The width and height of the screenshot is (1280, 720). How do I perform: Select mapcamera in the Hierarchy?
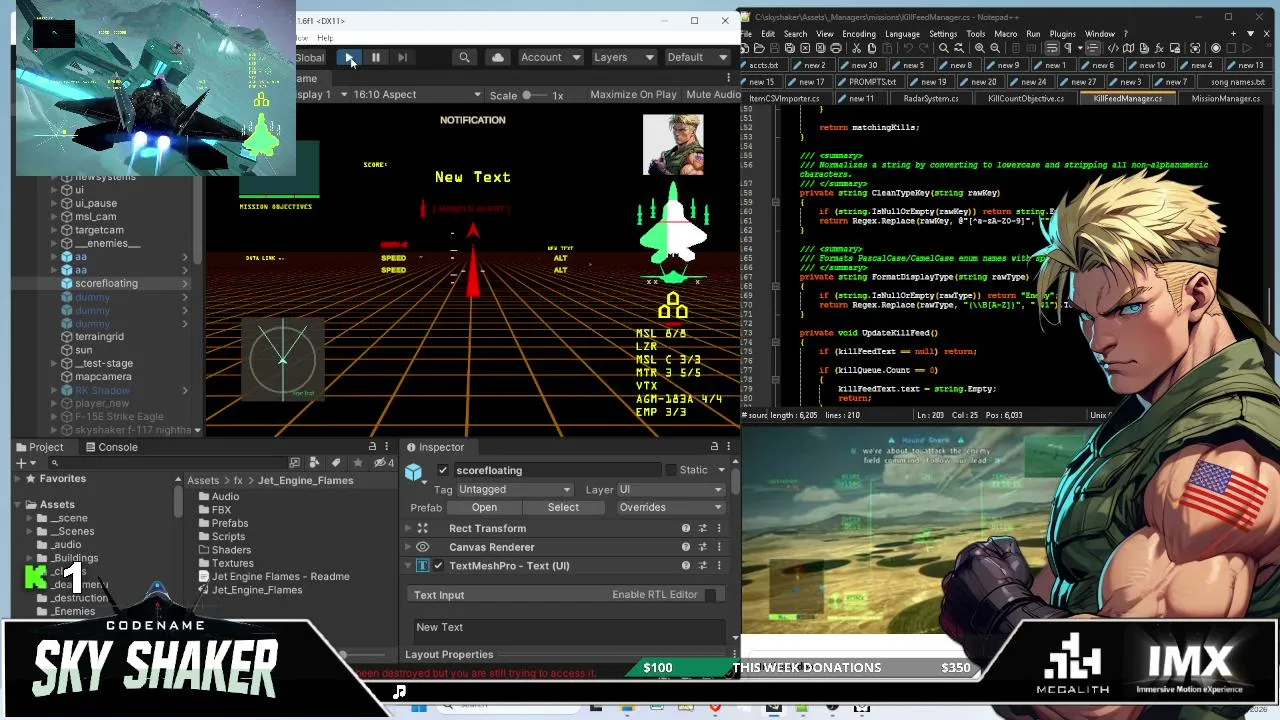102,377
